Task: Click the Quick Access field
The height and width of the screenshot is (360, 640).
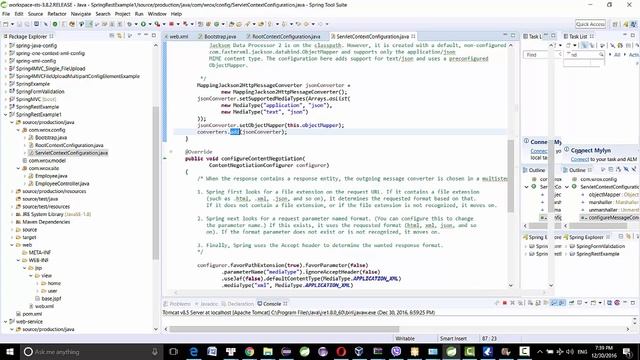Action: point(590,24)
